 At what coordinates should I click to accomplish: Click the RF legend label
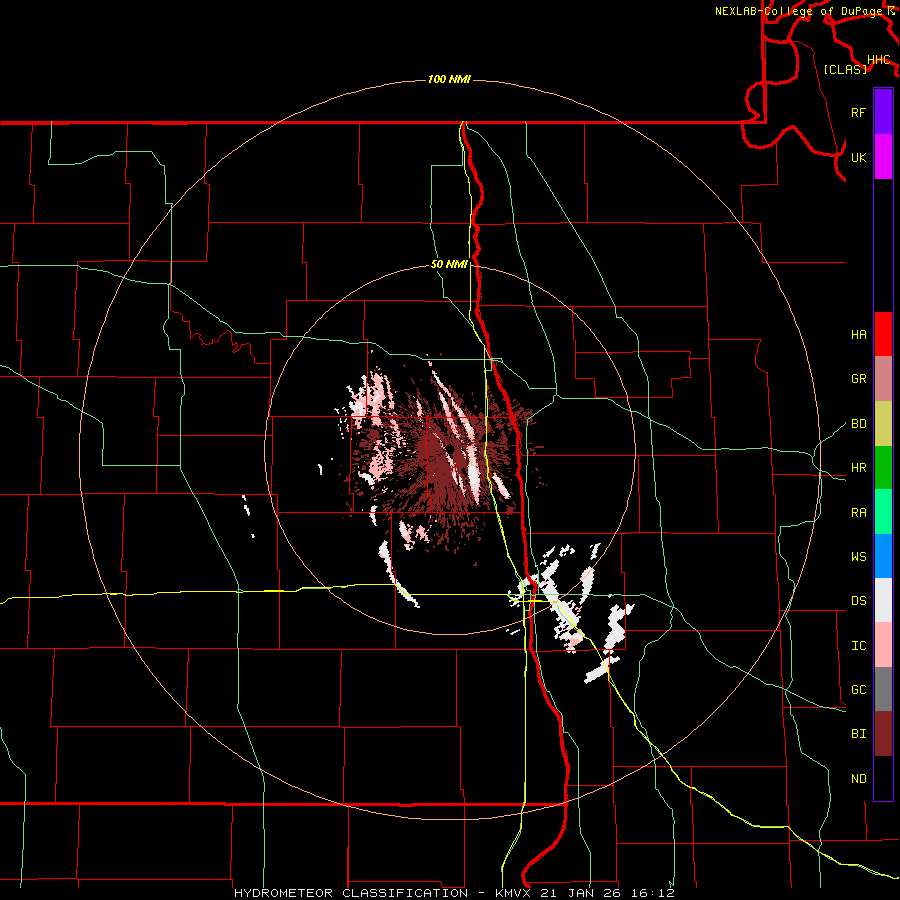click(x=859, y=112)
